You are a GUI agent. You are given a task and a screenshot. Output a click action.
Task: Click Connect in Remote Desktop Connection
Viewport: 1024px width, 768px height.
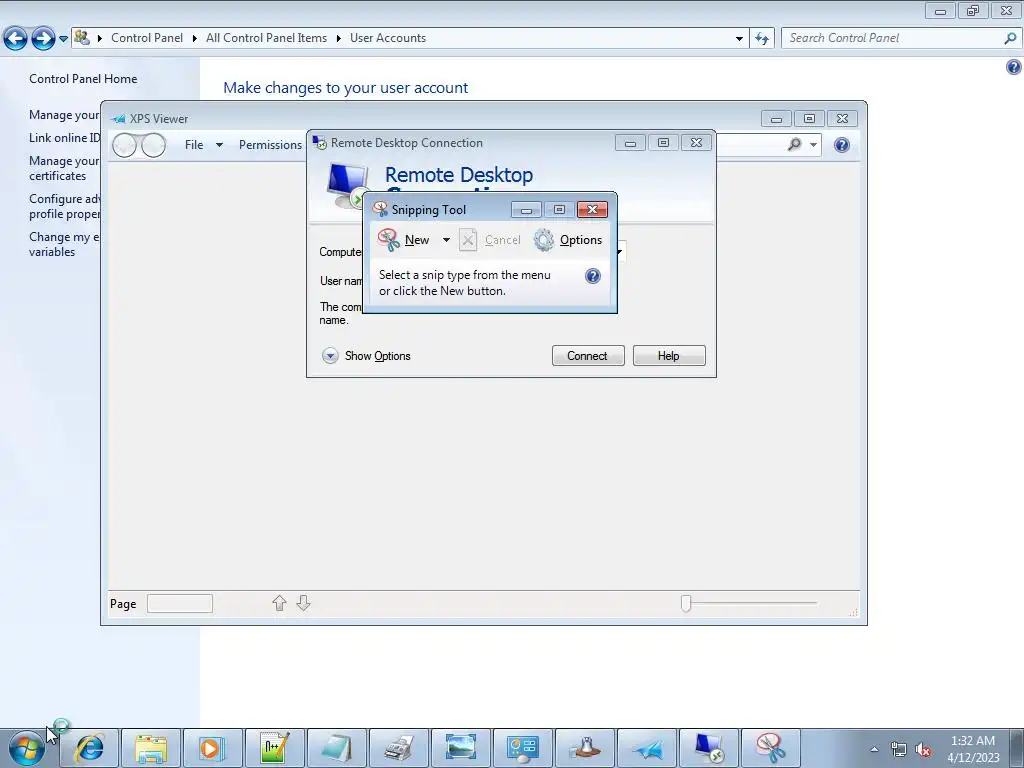[x=588, y=356]
